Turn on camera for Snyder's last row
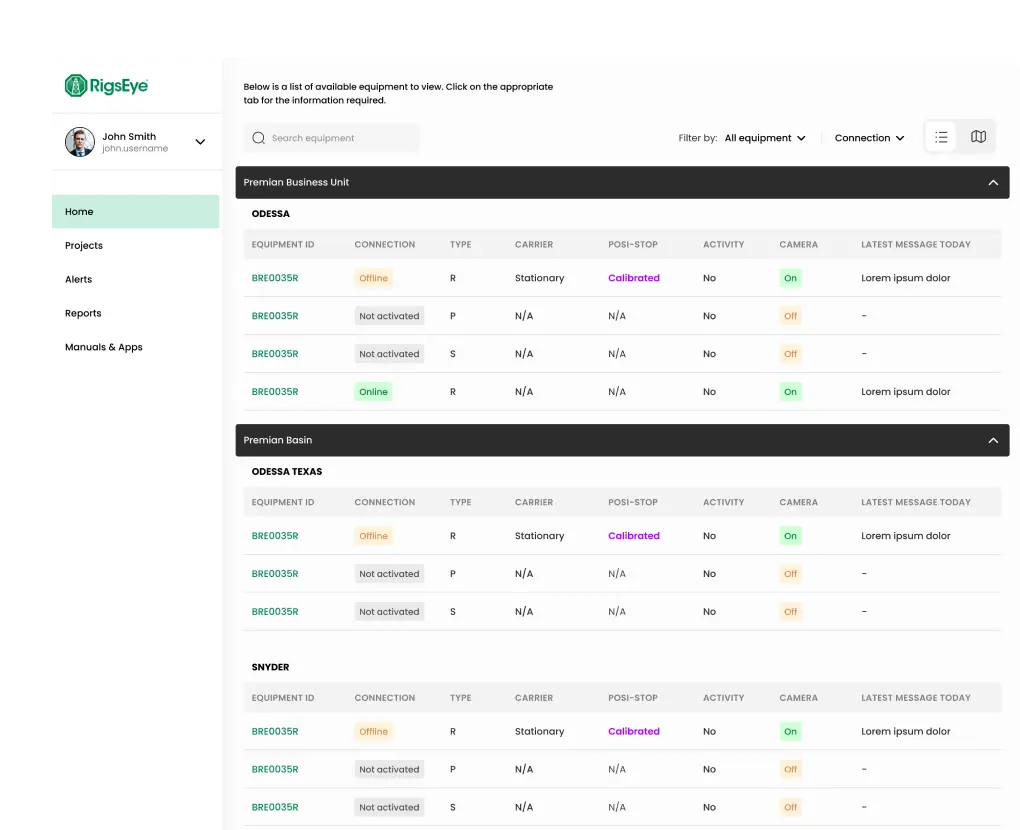1020x830 pixels. (790, 807)
